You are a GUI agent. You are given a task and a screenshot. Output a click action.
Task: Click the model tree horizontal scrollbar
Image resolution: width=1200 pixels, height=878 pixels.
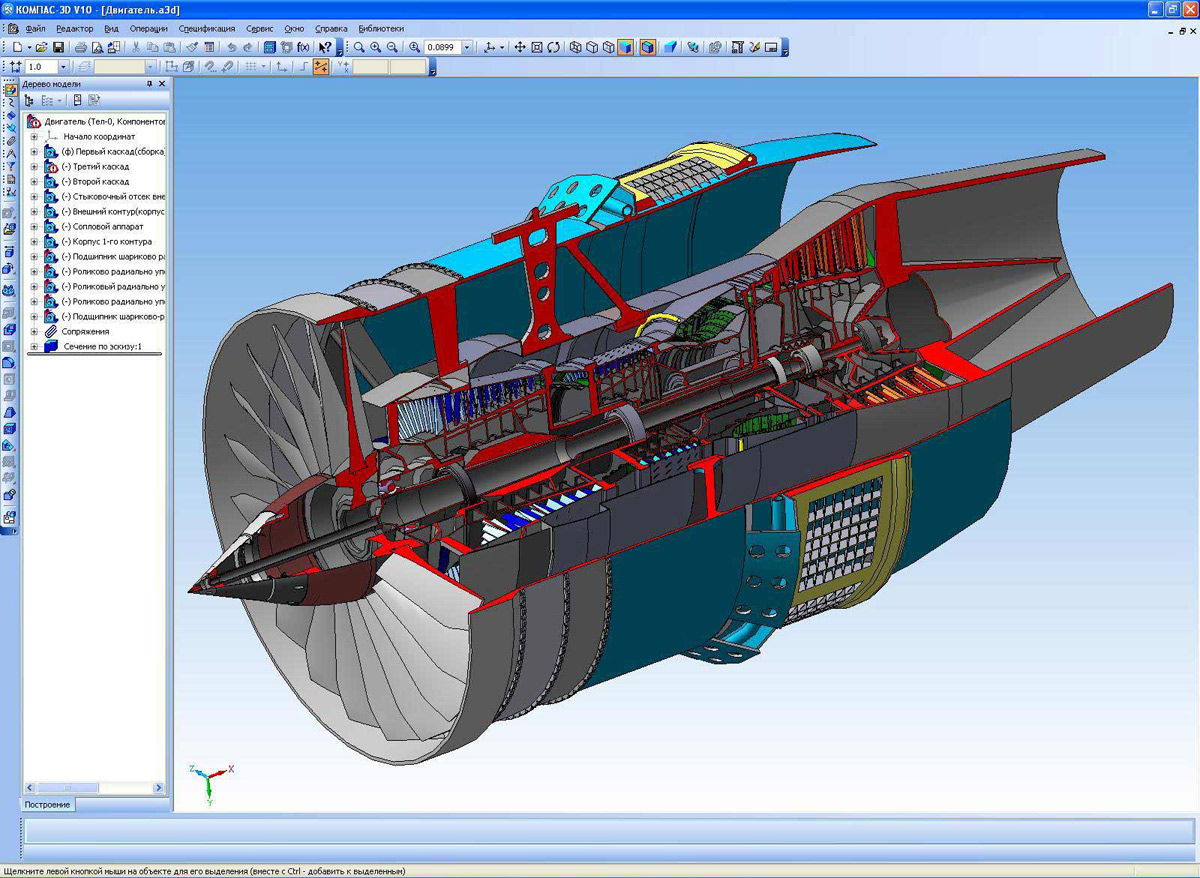click(x=95, y=788)
